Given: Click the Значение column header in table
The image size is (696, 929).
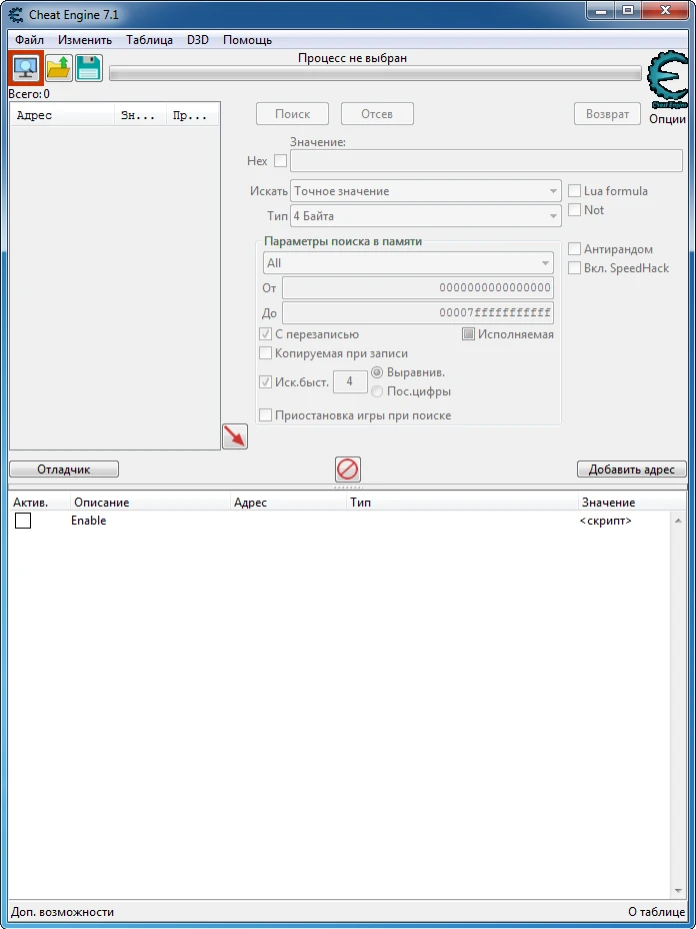Looking at the screenshot, I should (x=631, y=502).
